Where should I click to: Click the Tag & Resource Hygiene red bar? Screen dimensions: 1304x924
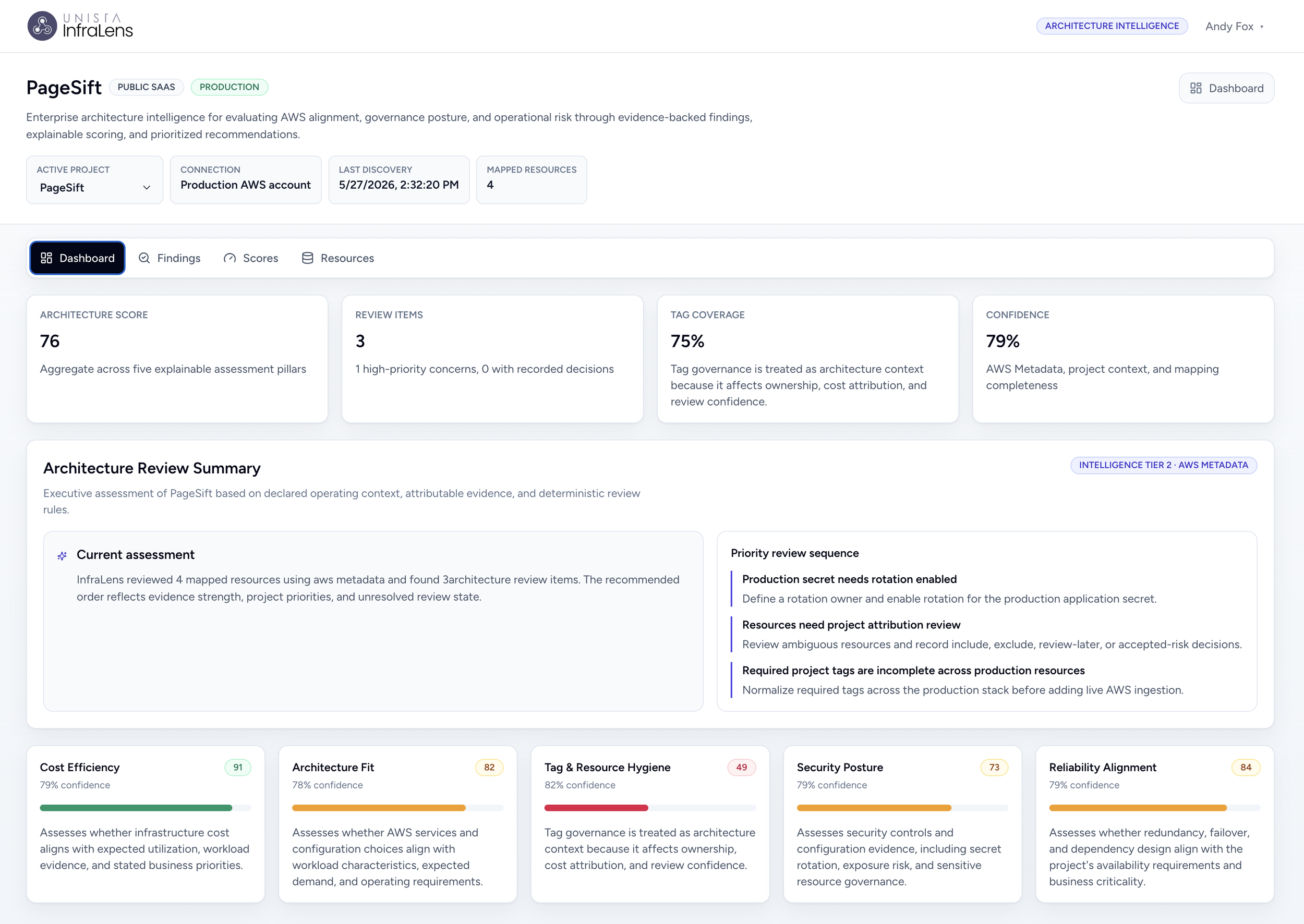click(x=596, y=808)
